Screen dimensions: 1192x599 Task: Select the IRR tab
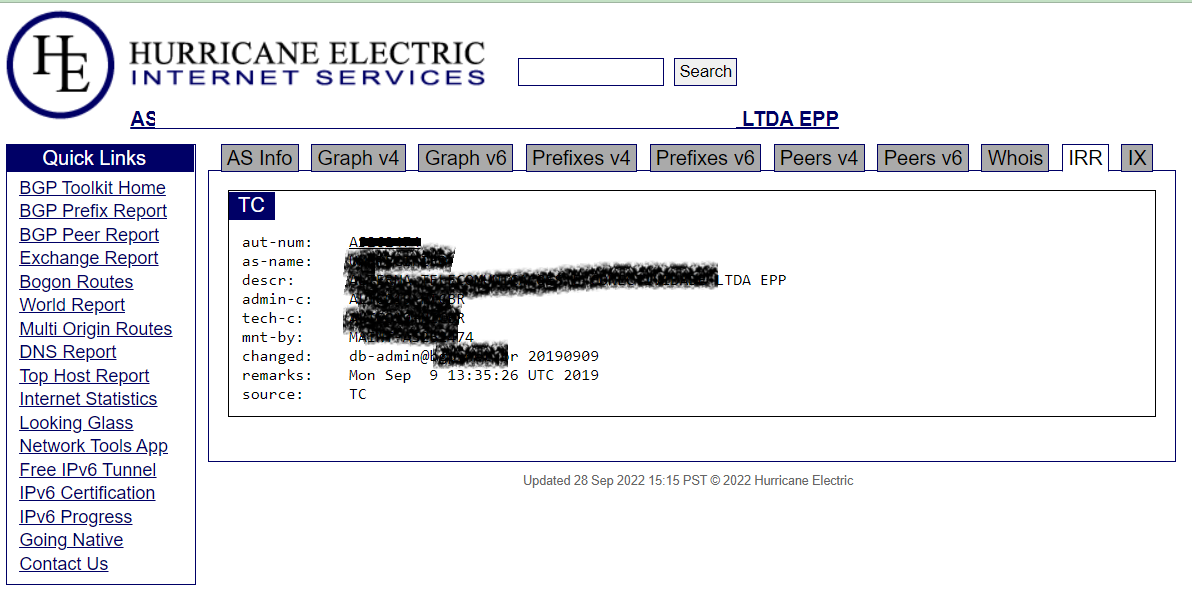point(1085,158)
